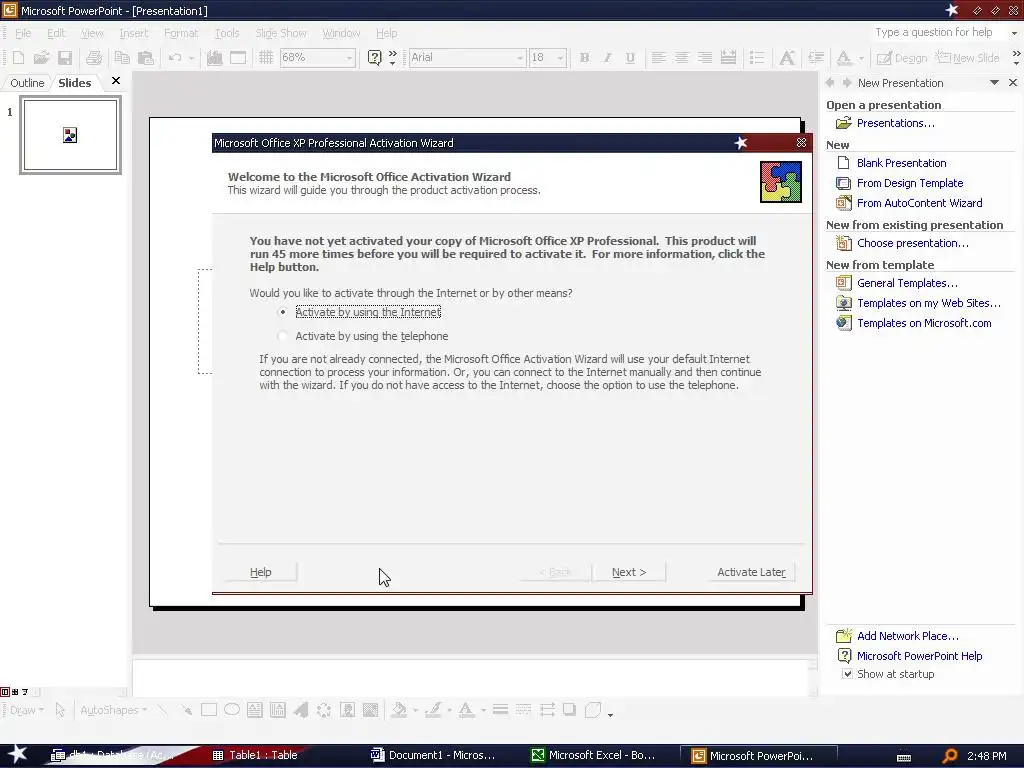
Task: Click the Line Color brush icon
Action: (434, 710)
